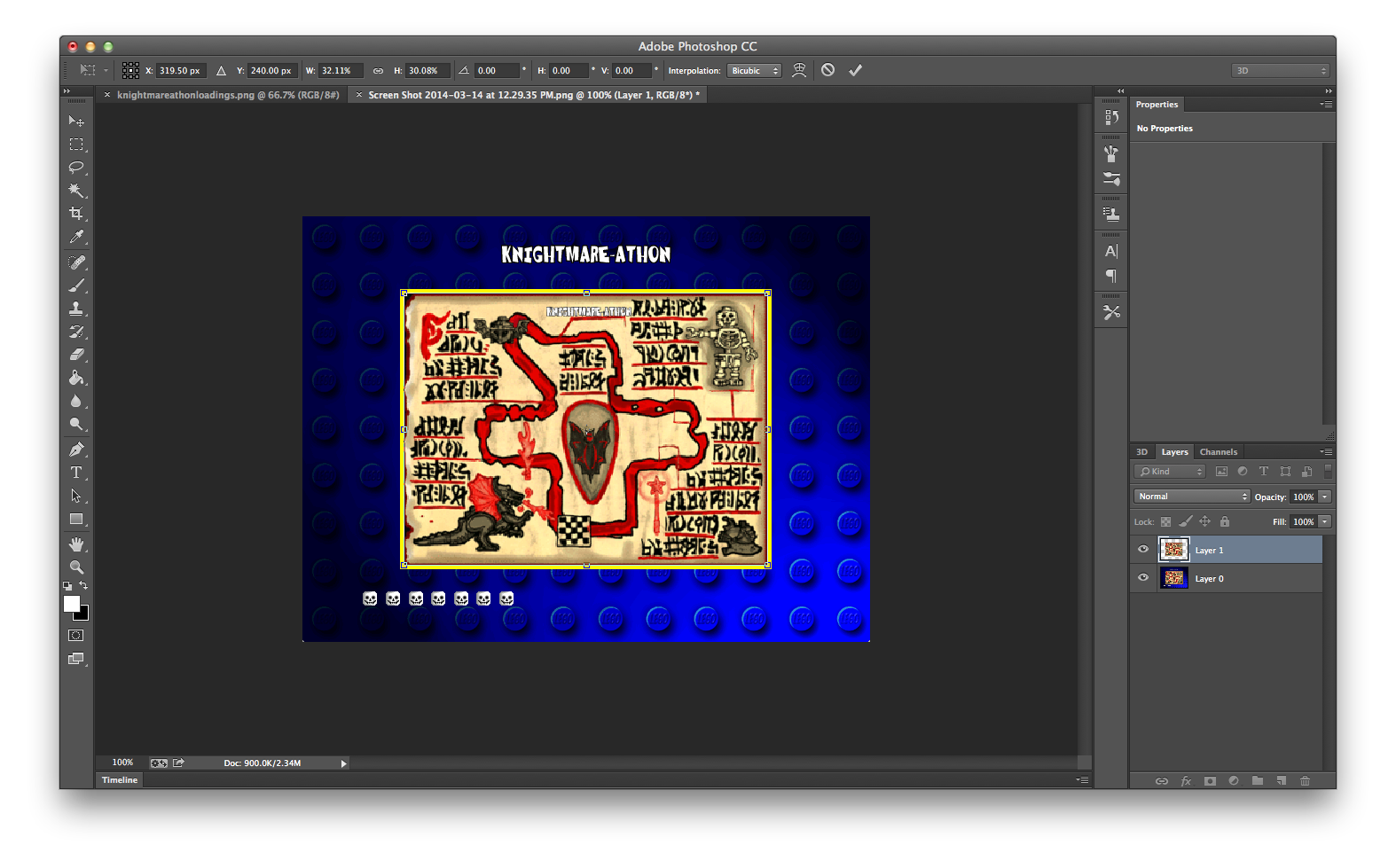Select the Clone Stamp tool
This screenshot has width=1396, height=868.
tap(76, 309)
